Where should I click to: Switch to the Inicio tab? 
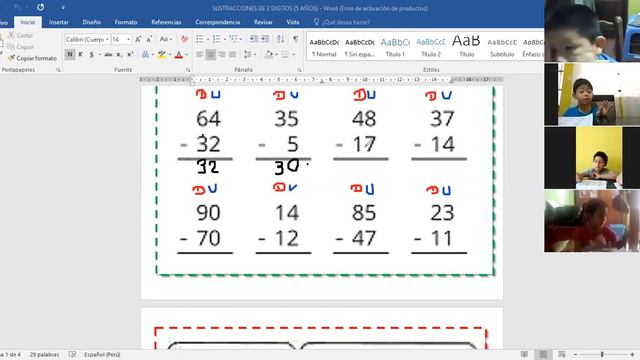(x=28, y=22)
